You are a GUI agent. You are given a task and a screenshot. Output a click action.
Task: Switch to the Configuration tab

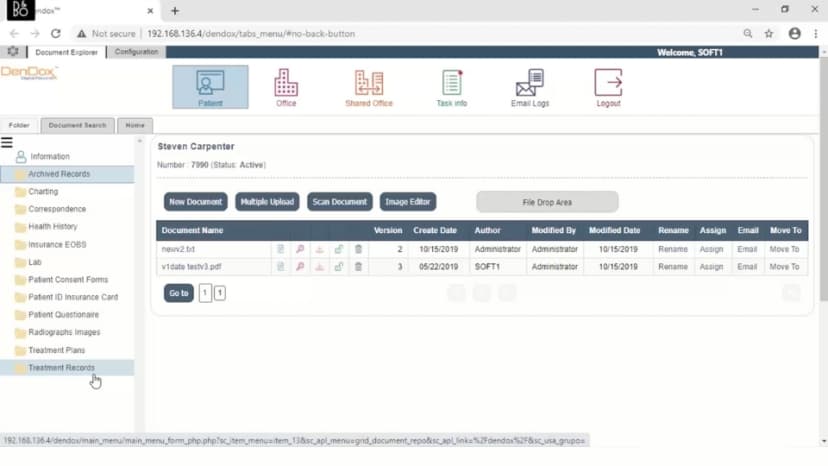pos(136,52)
